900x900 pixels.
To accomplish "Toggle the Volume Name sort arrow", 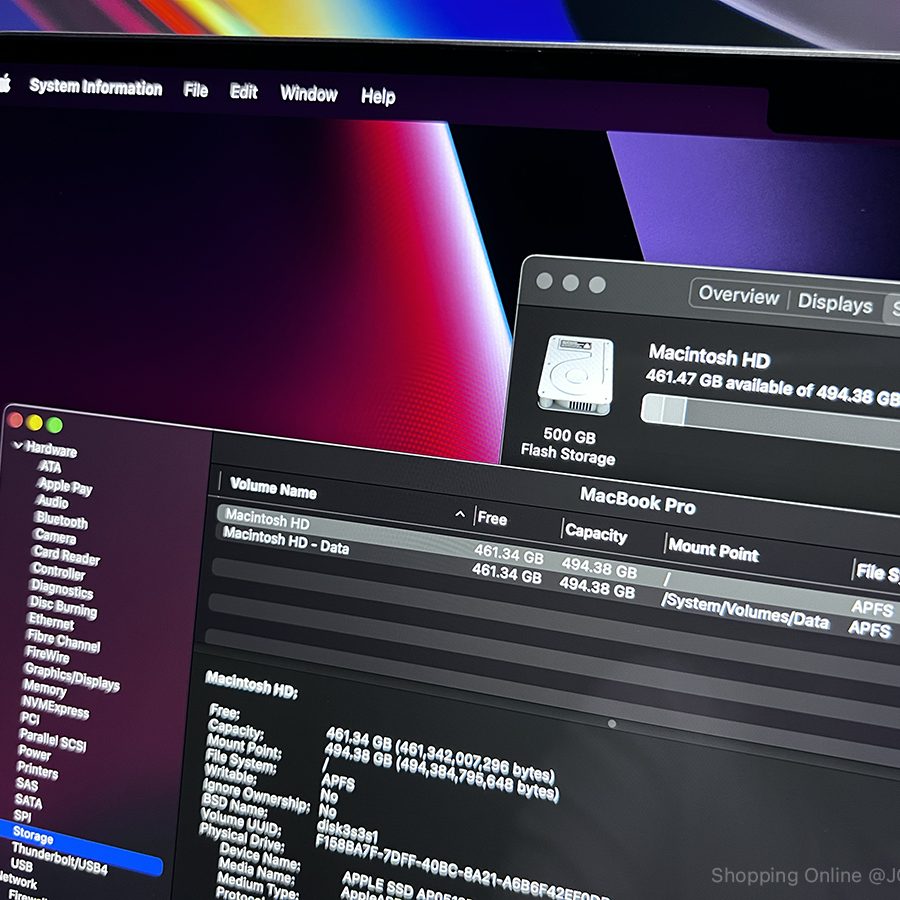I will click(x=460, y=514).
